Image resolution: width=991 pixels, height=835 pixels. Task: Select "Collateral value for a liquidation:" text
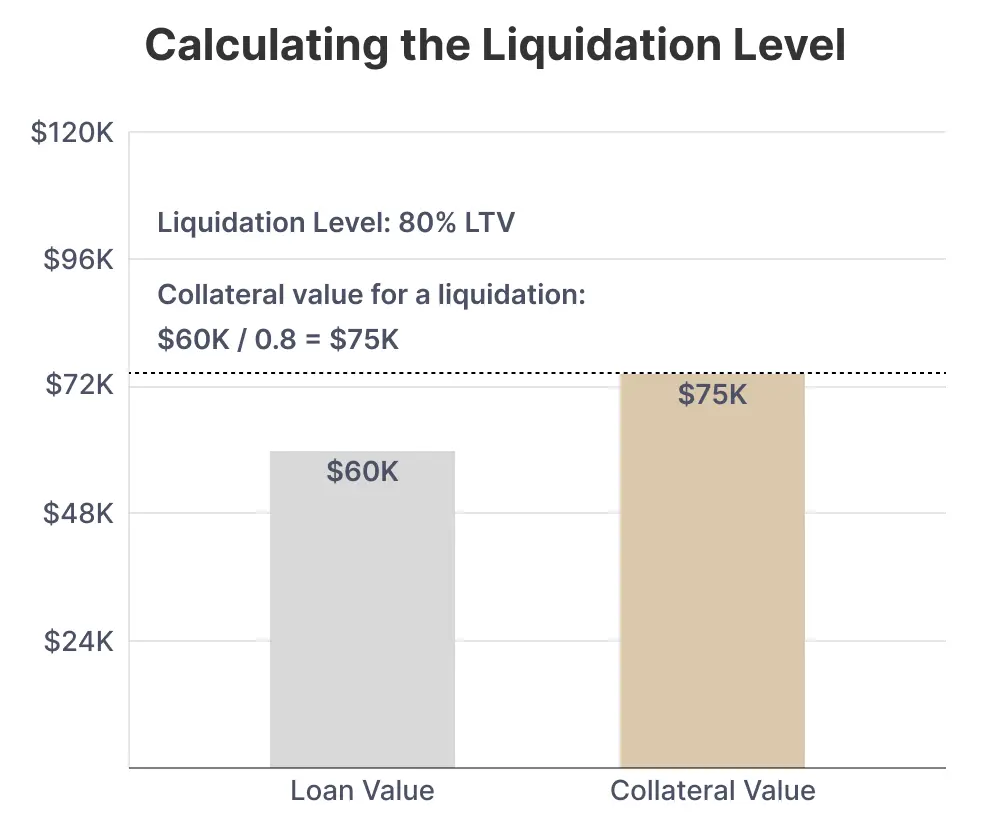371,296
